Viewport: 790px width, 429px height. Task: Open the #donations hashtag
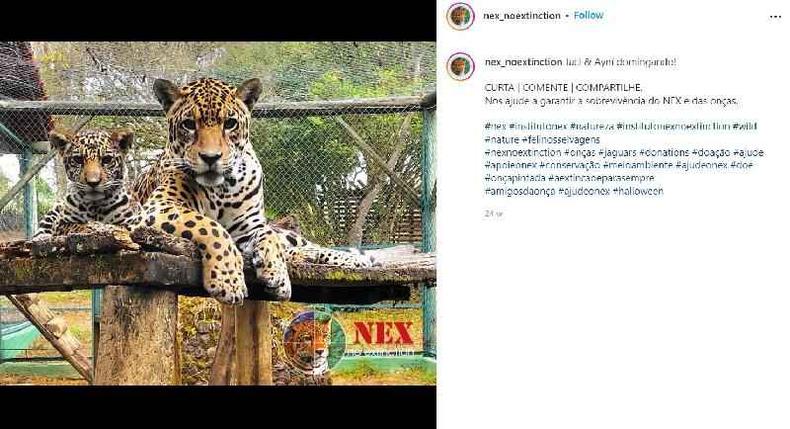coord(664,152)
